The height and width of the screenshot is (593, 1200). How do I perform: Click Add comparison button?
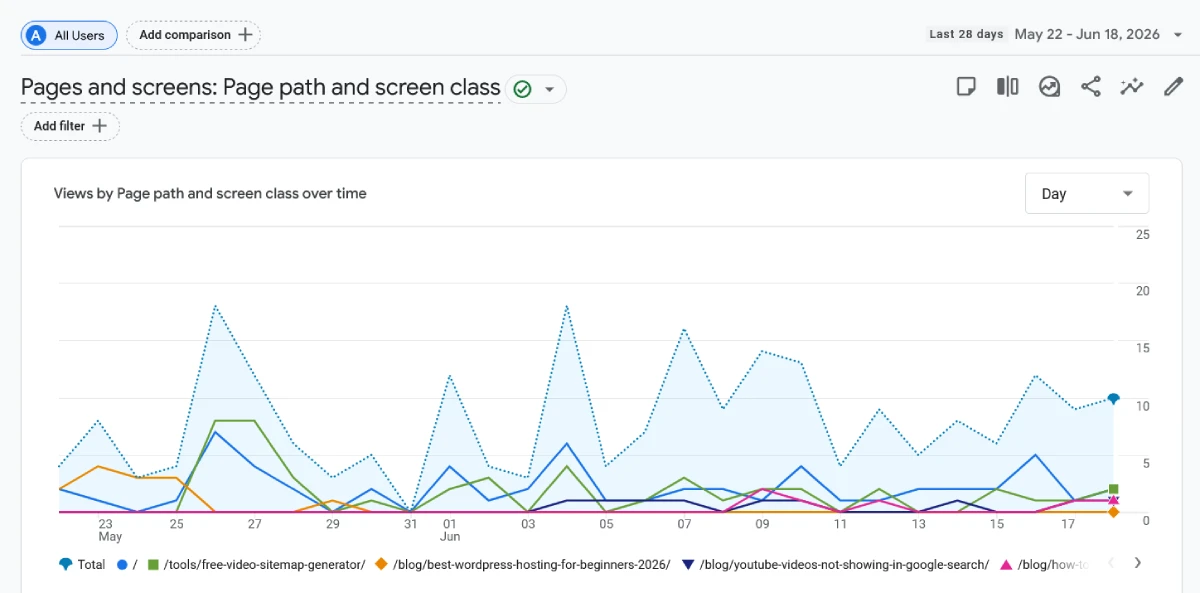click(193, 35)
